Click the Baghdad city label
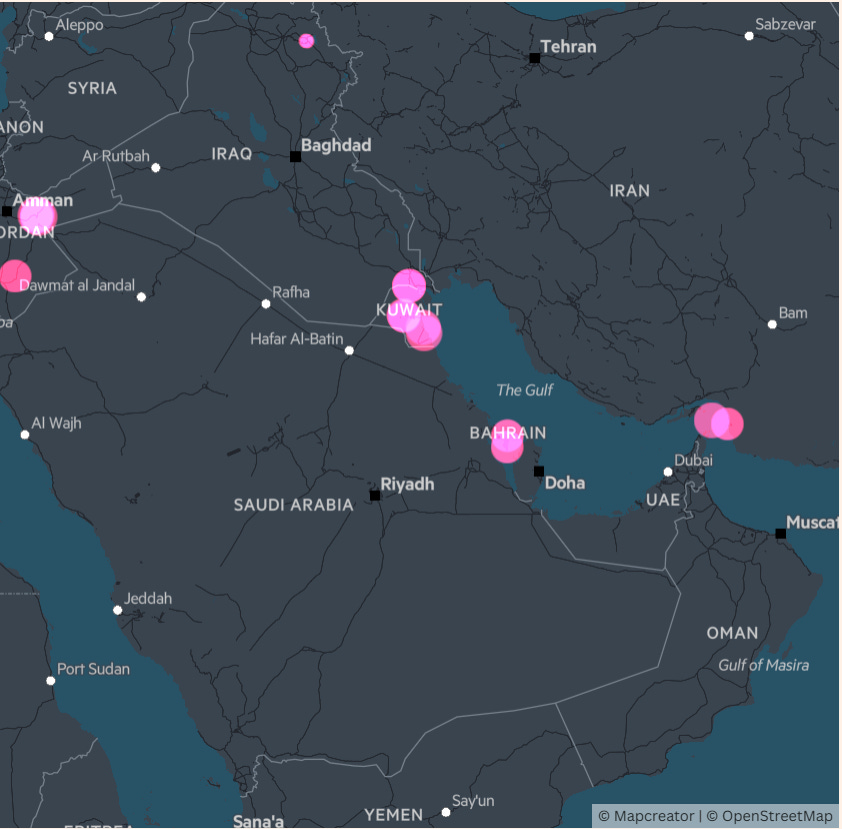This screenshot has height=829, width=842. 336,145
